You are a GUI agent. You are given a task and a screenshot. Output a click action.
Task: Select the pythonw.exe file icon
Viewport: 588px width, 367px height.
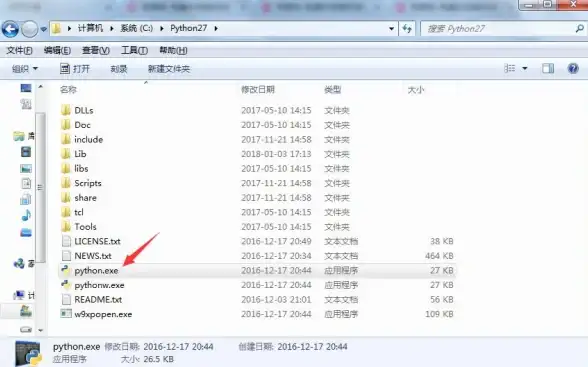[66, 285]
